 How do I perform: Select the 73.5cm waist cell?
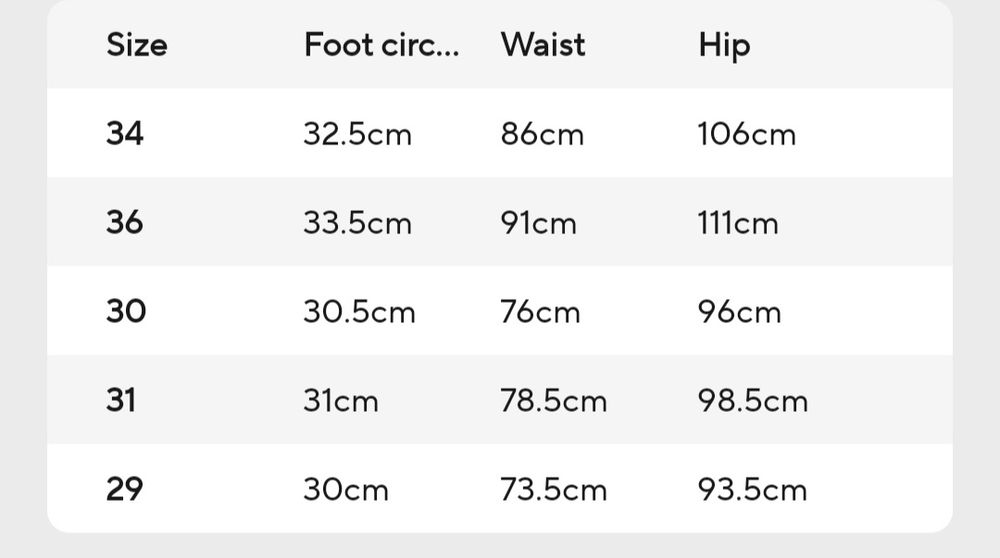click(553, 490)
